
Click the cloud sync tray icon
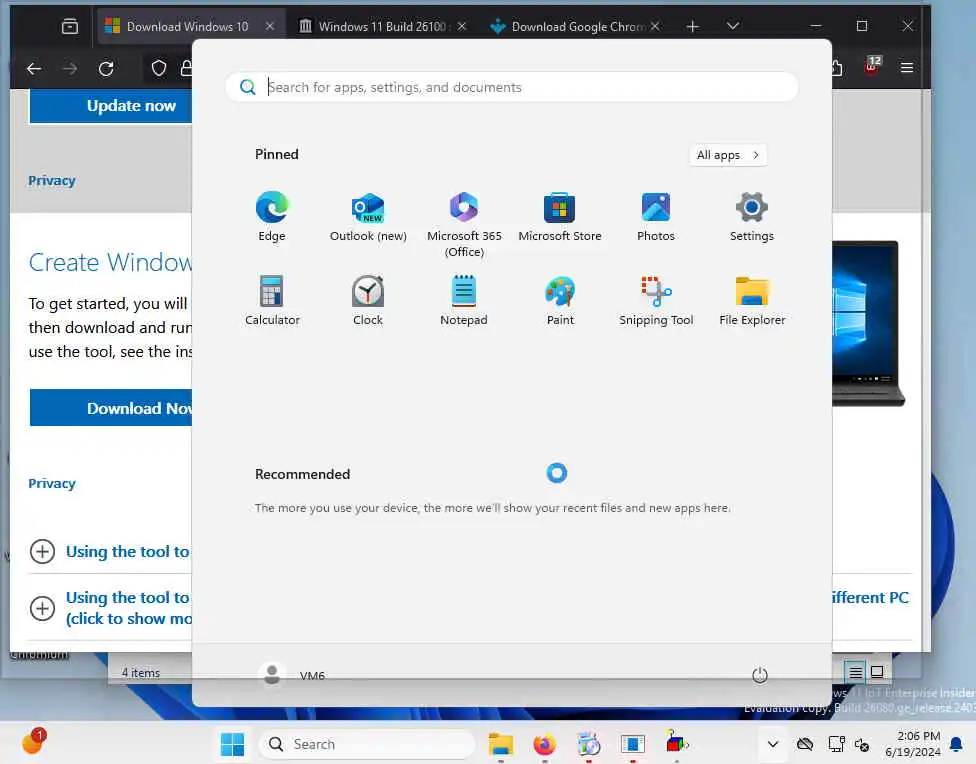[x=805, y=744]
